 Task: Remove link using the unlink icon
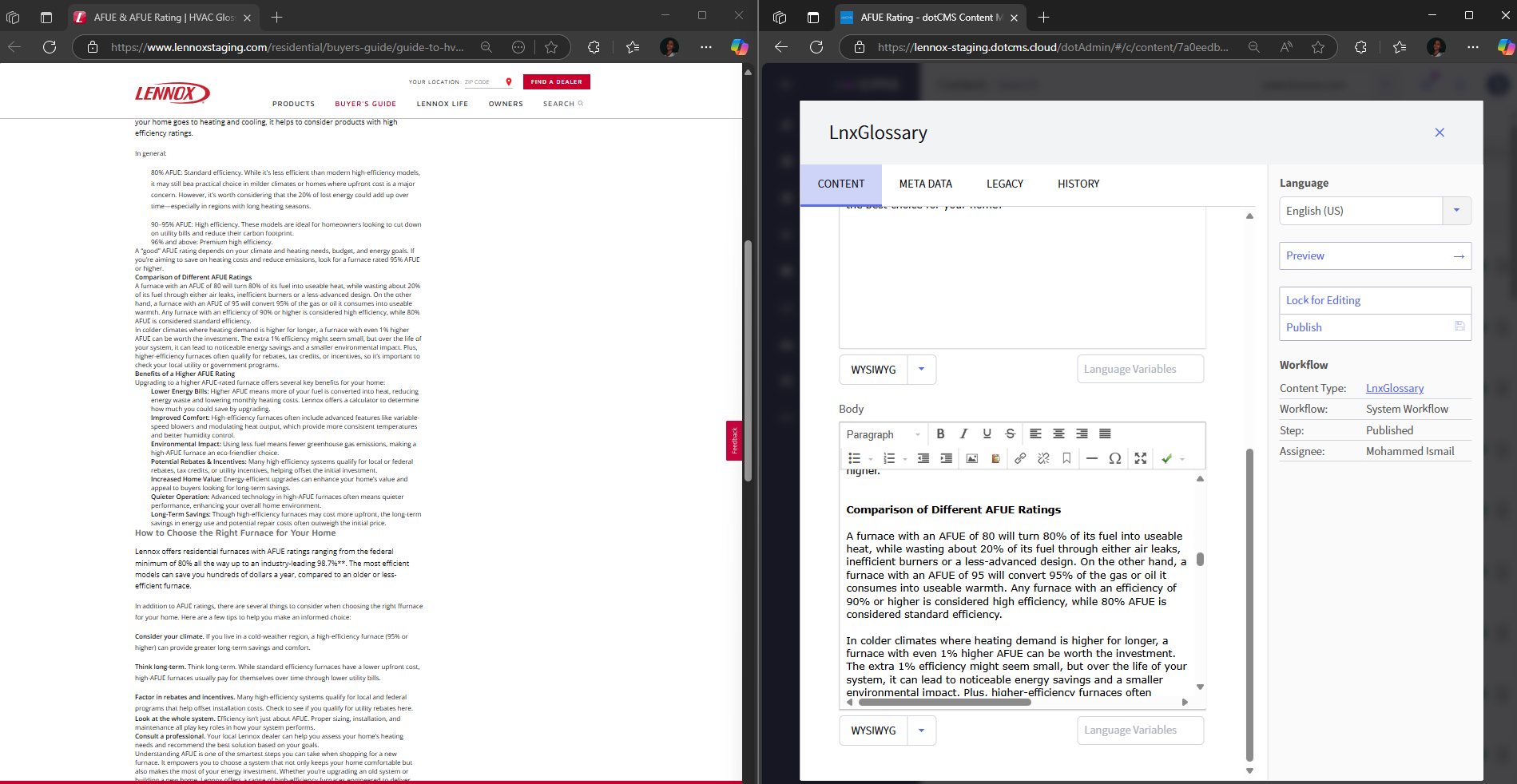[x=1043, y=458]
